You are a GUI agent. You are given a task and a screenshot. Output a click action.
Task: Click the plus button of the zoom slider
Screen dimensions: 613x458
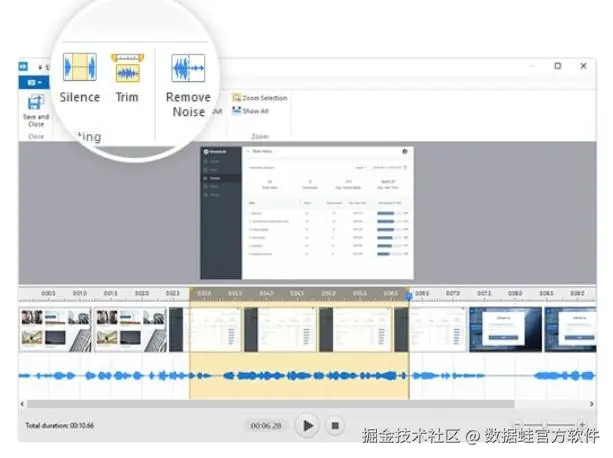coord(583,424)
